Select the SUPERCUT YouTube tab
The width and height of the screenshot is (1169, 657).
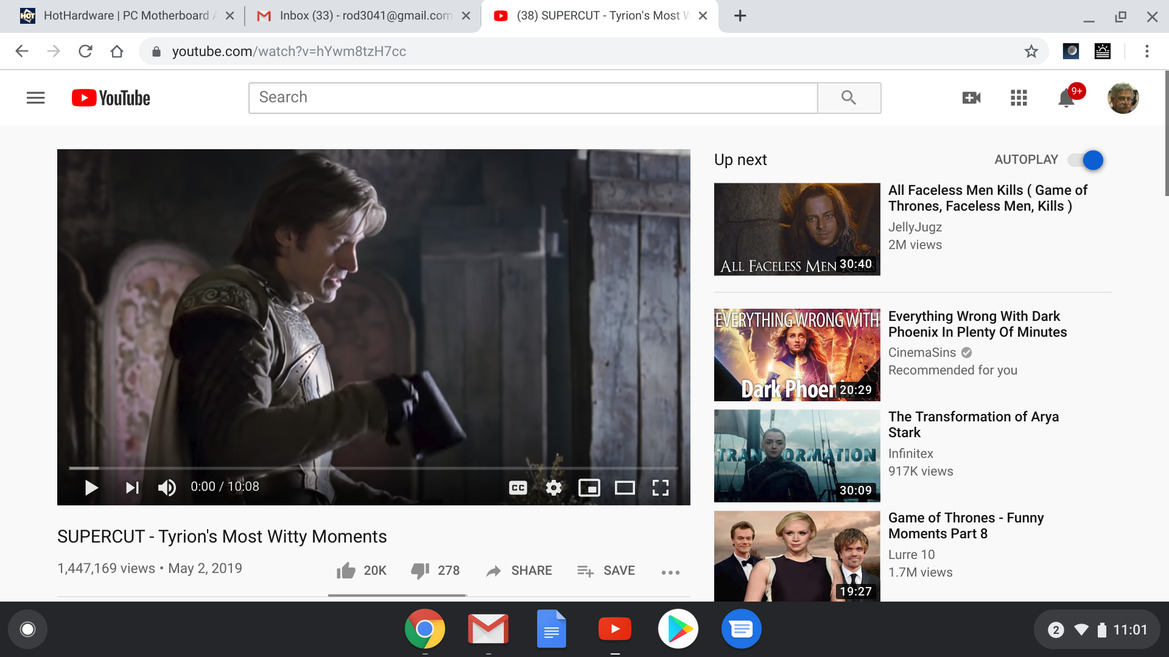tap(600, 16)
